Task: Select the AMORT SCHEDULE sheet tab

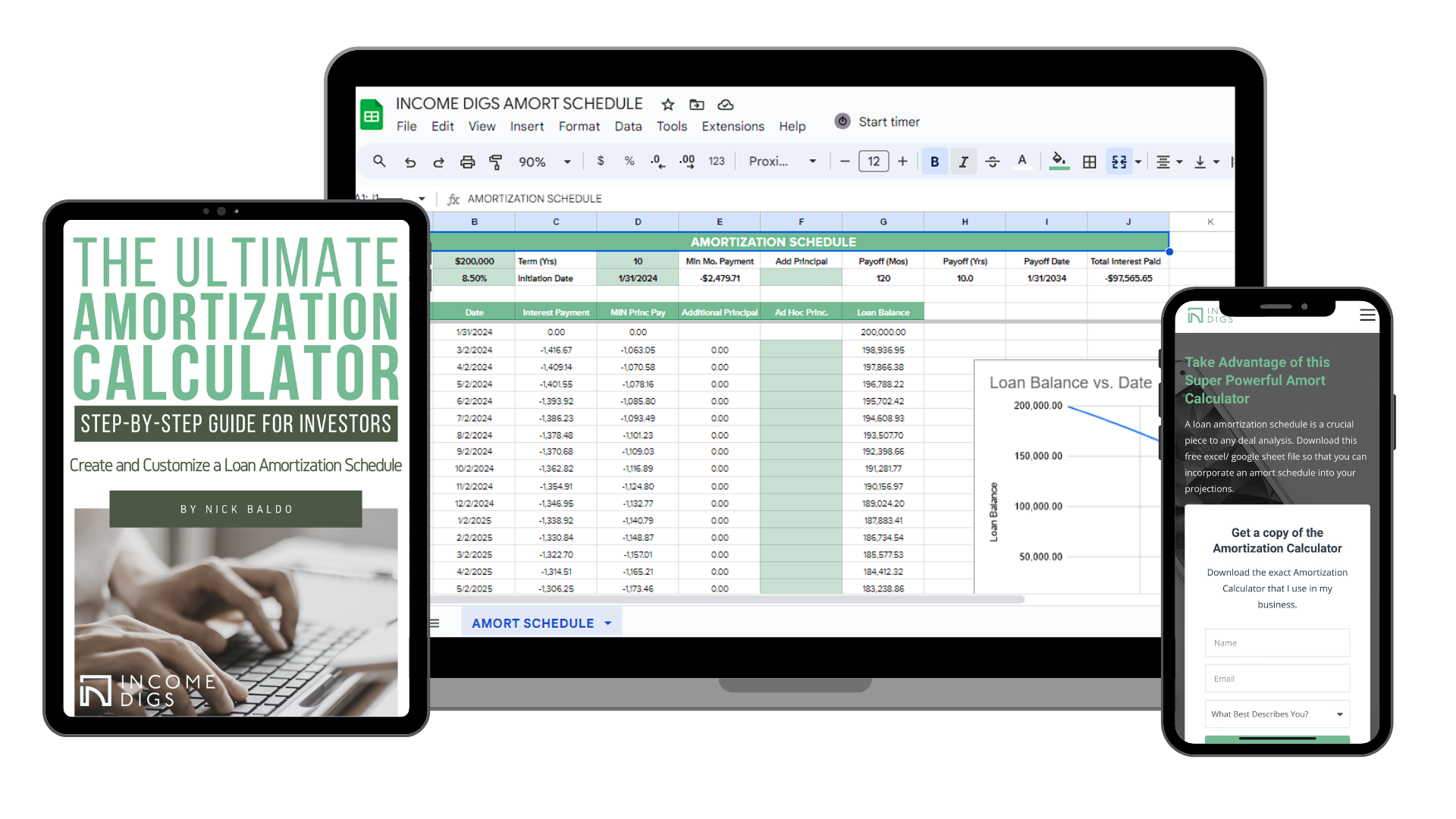Action: [532, 623]
